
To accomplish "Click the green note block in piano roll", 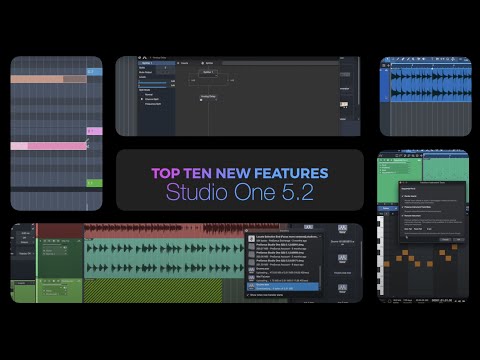I will pos(94,183).
